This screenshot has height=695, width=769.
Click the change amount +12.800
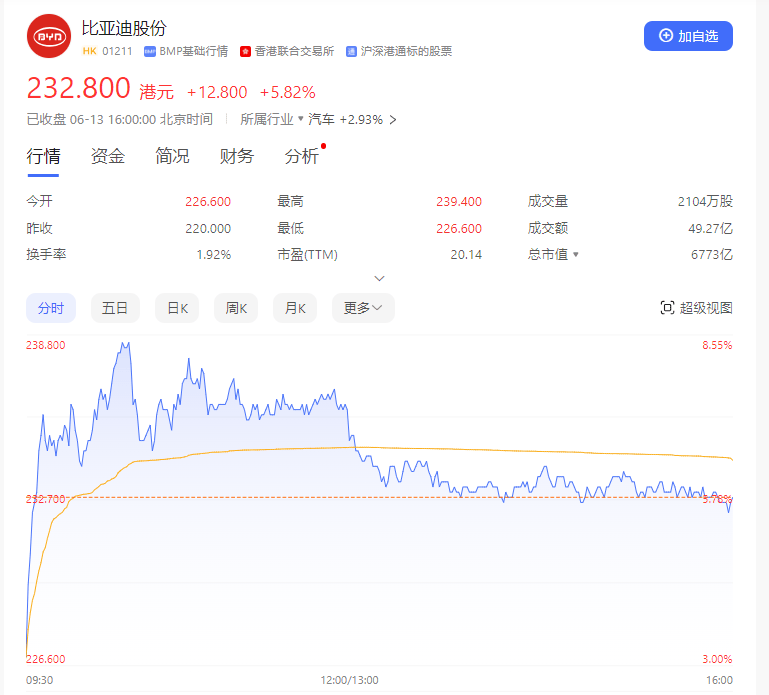pyautogui.click(x=217, y=92)
